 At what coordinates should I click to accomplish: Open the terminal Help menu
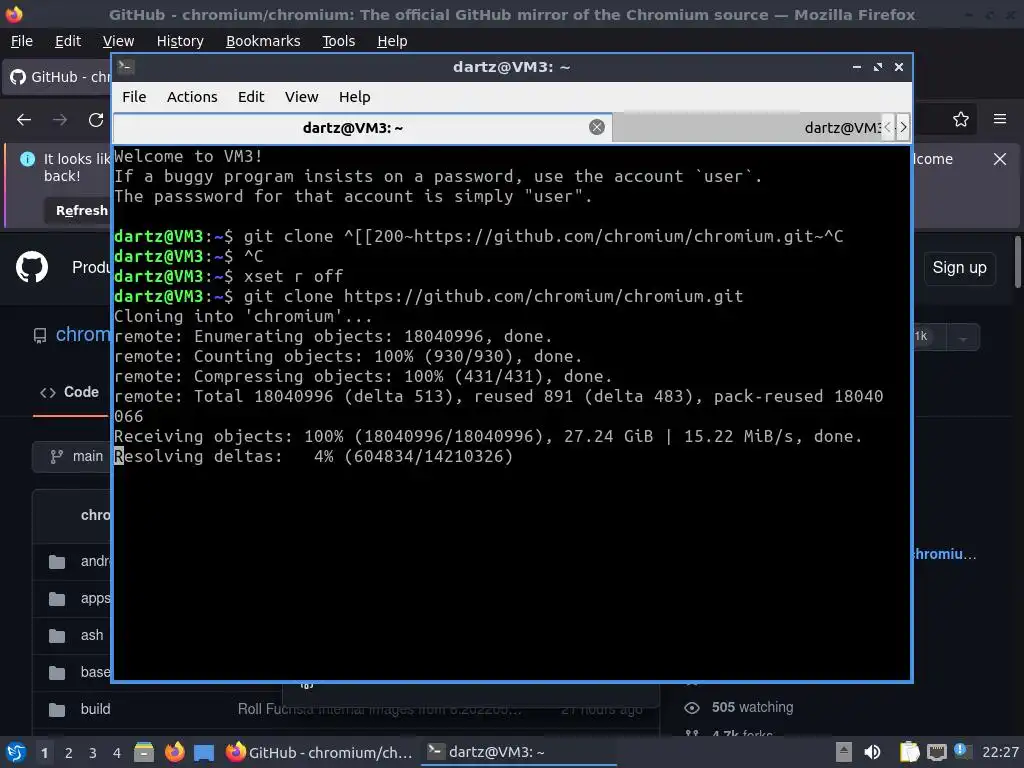click(x=355, y=97)
